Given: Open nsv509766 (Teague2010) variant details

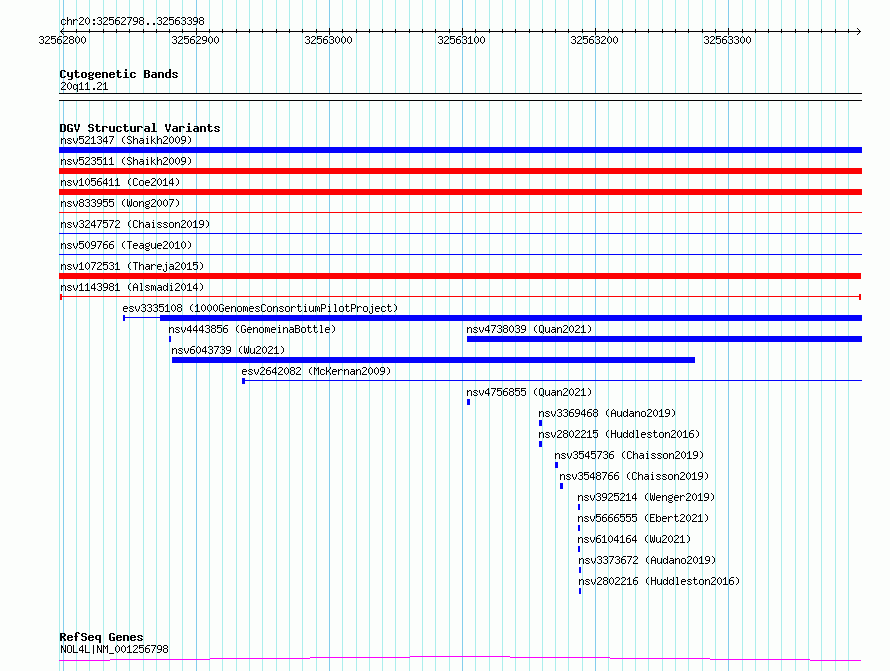Looking at the screenshot, I should point(460,254).
